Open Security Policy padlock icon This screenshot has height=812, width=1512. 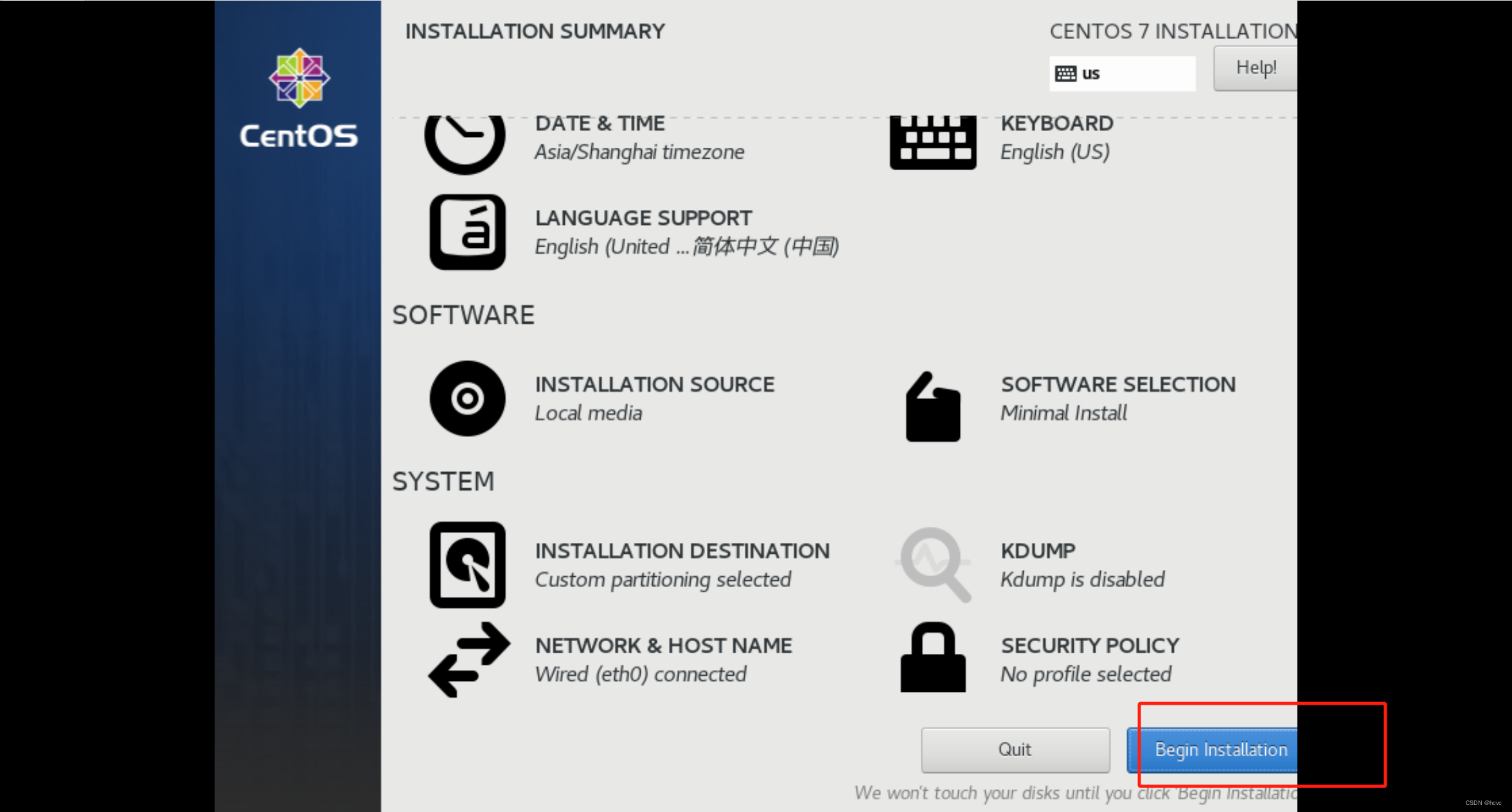tap(932, 657)
